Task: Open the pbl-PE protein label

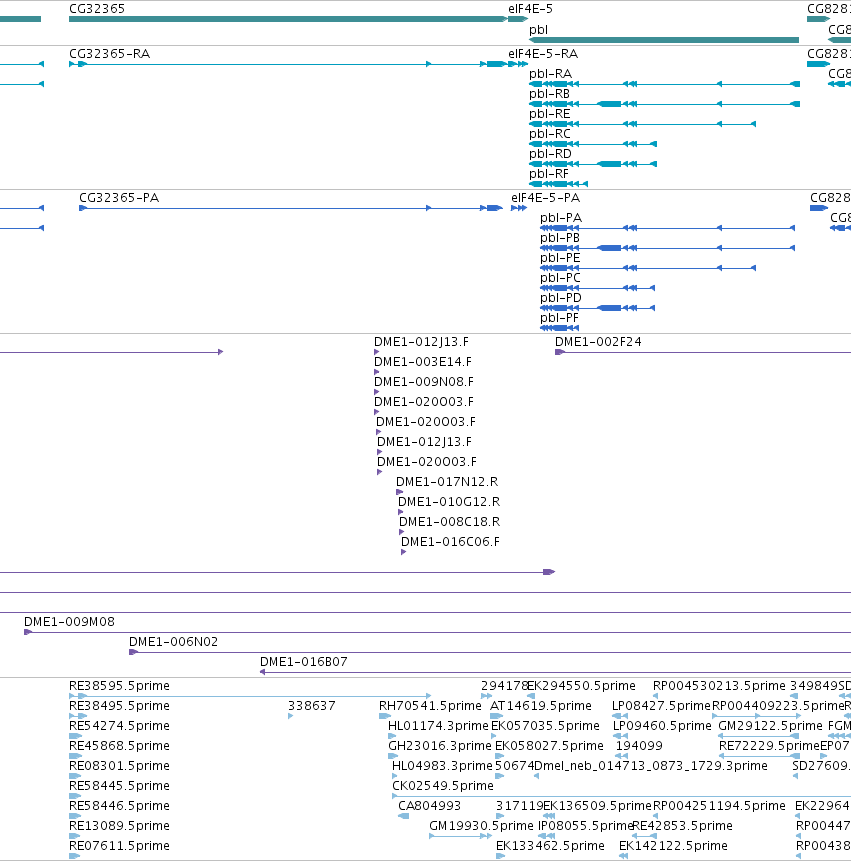Action: coord(560,258)
